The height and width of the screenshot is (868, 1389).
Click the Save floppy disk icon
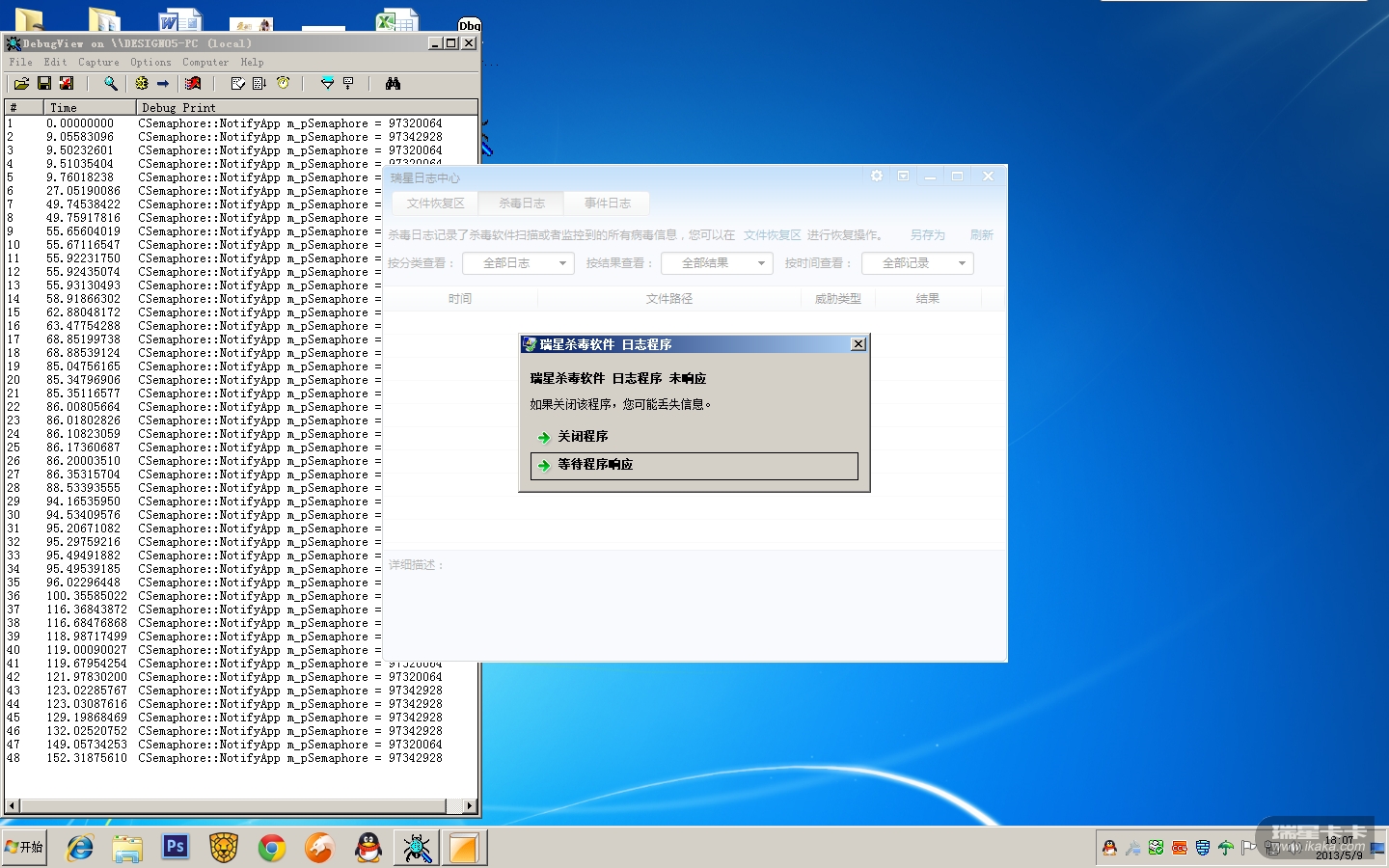[x=44, y=84]
